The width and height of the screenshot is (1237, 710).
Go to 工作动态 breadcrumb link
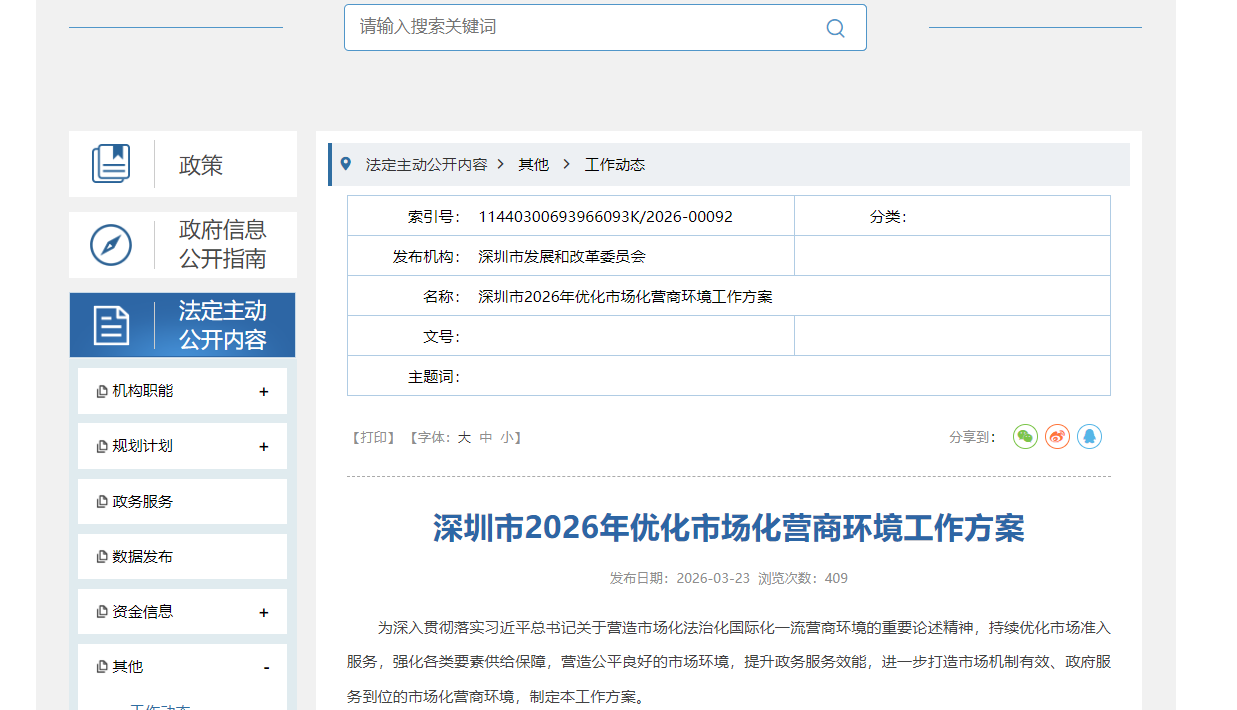(x=614, y=165)
